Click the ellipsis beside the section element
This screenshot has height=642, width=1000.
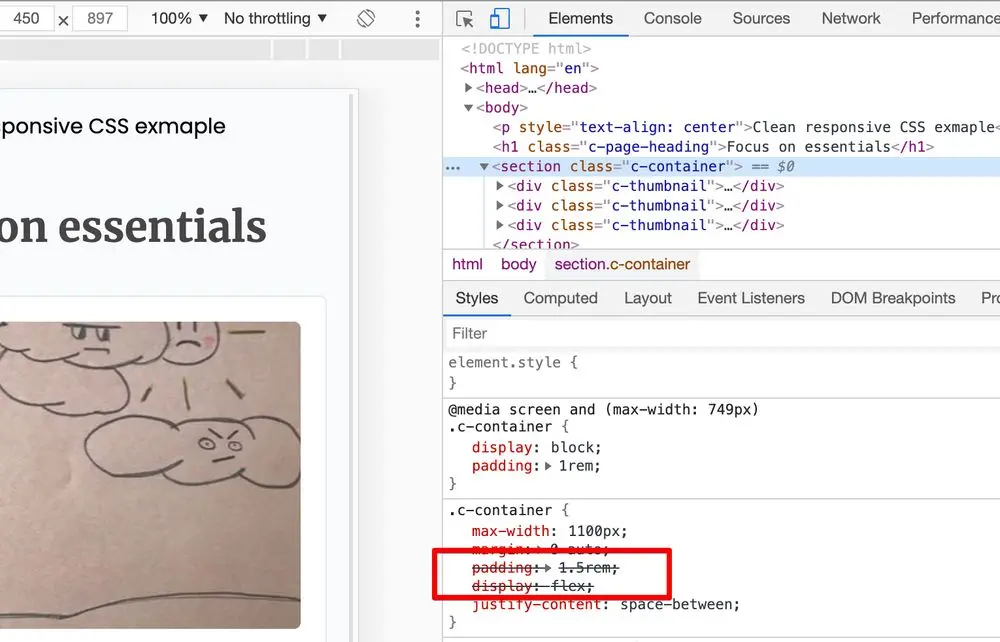(453, 166)
